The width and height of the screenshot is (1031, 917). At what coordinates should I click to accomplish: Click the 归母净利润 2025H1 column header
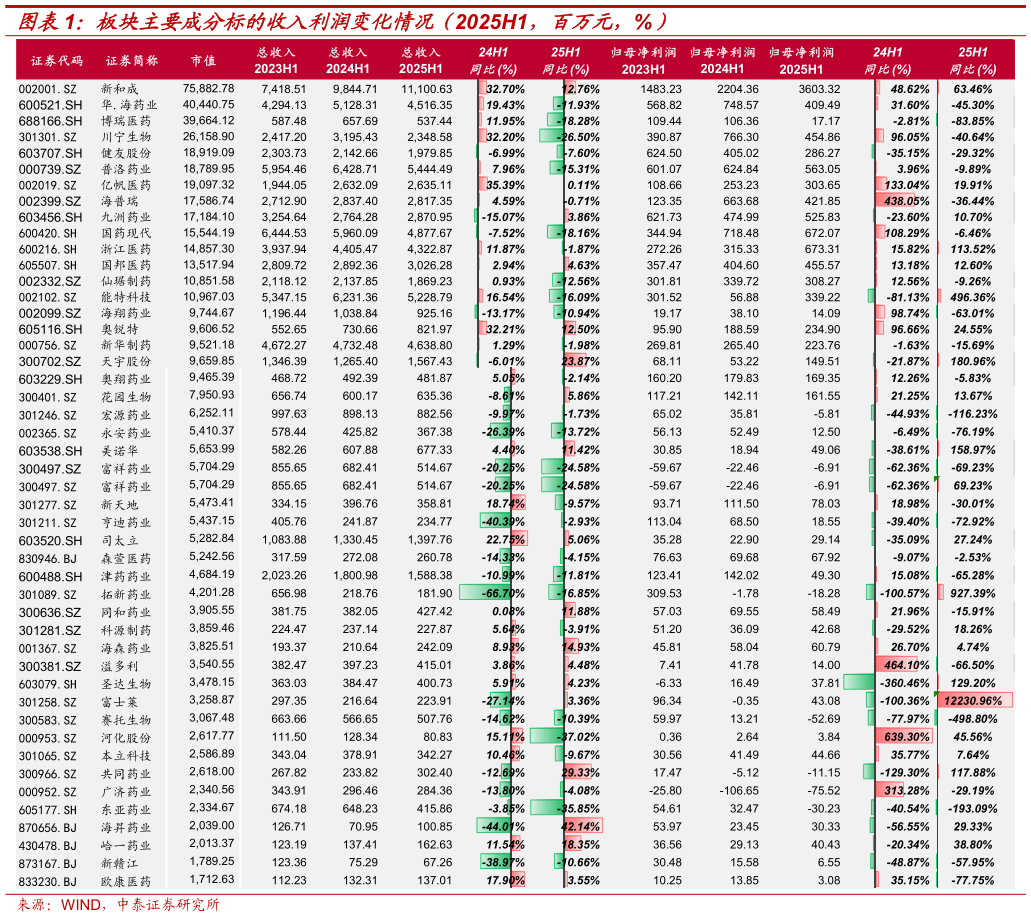pos(803,60)
